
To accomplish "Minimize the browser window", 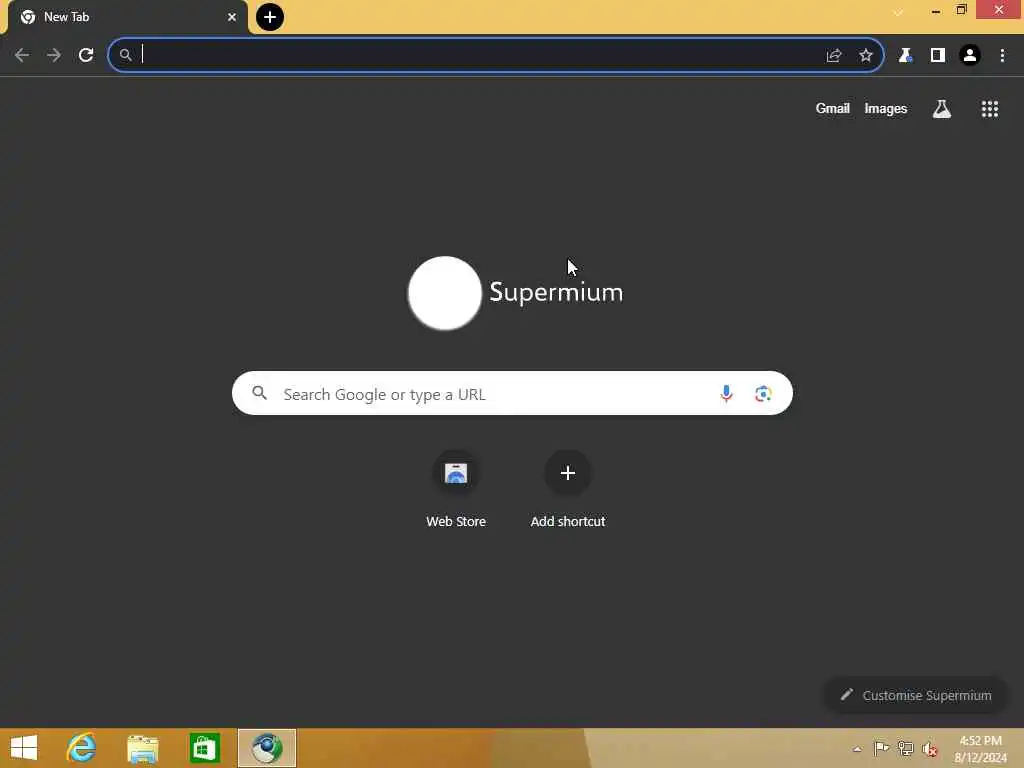I will 936,10.
